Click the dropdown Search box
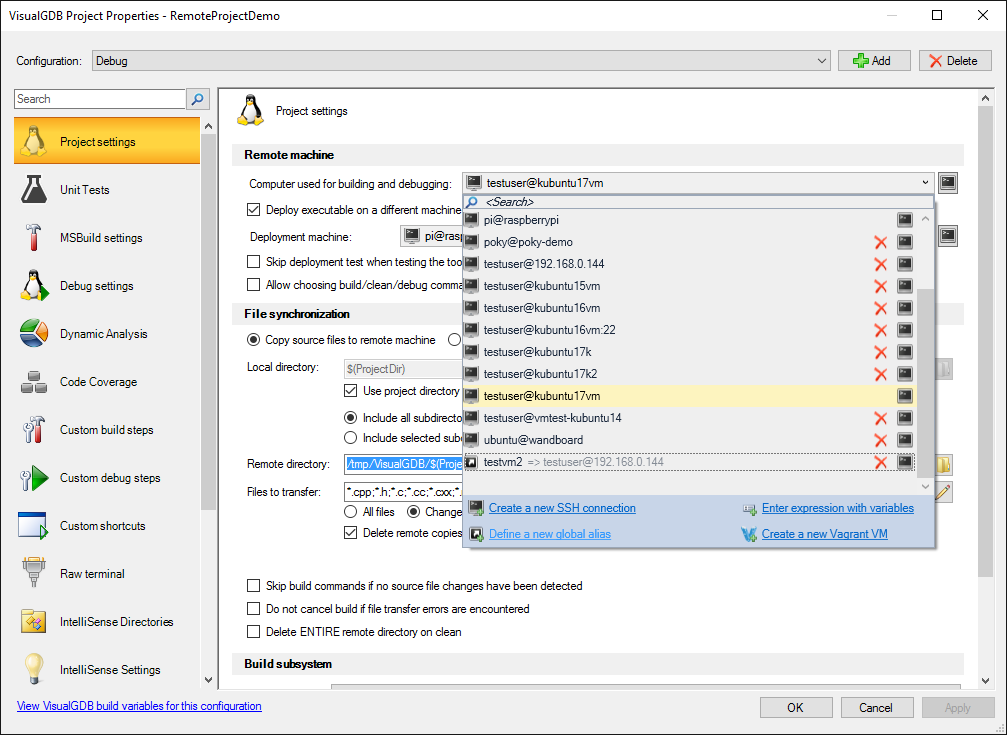The height and width of the screenshot is (735, 1007). pyautogui.click(x=698, y=202)
